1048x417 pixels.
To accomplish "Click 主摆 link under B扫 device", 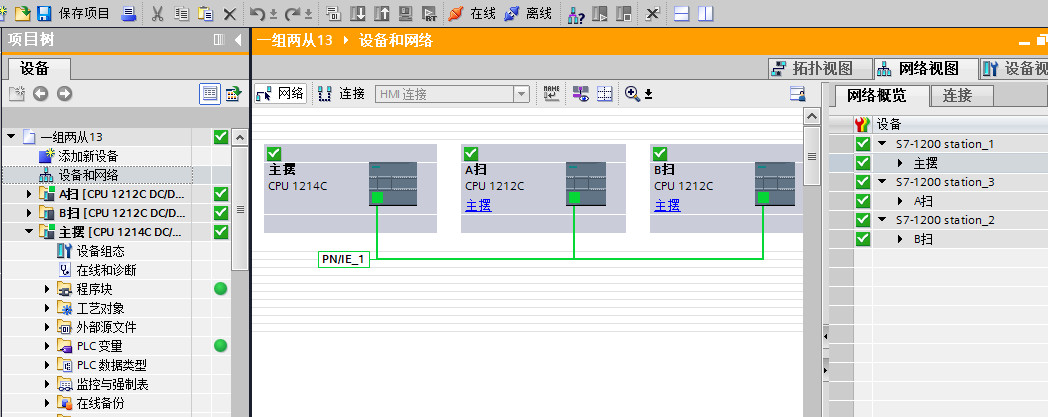I will click(667, 206).
